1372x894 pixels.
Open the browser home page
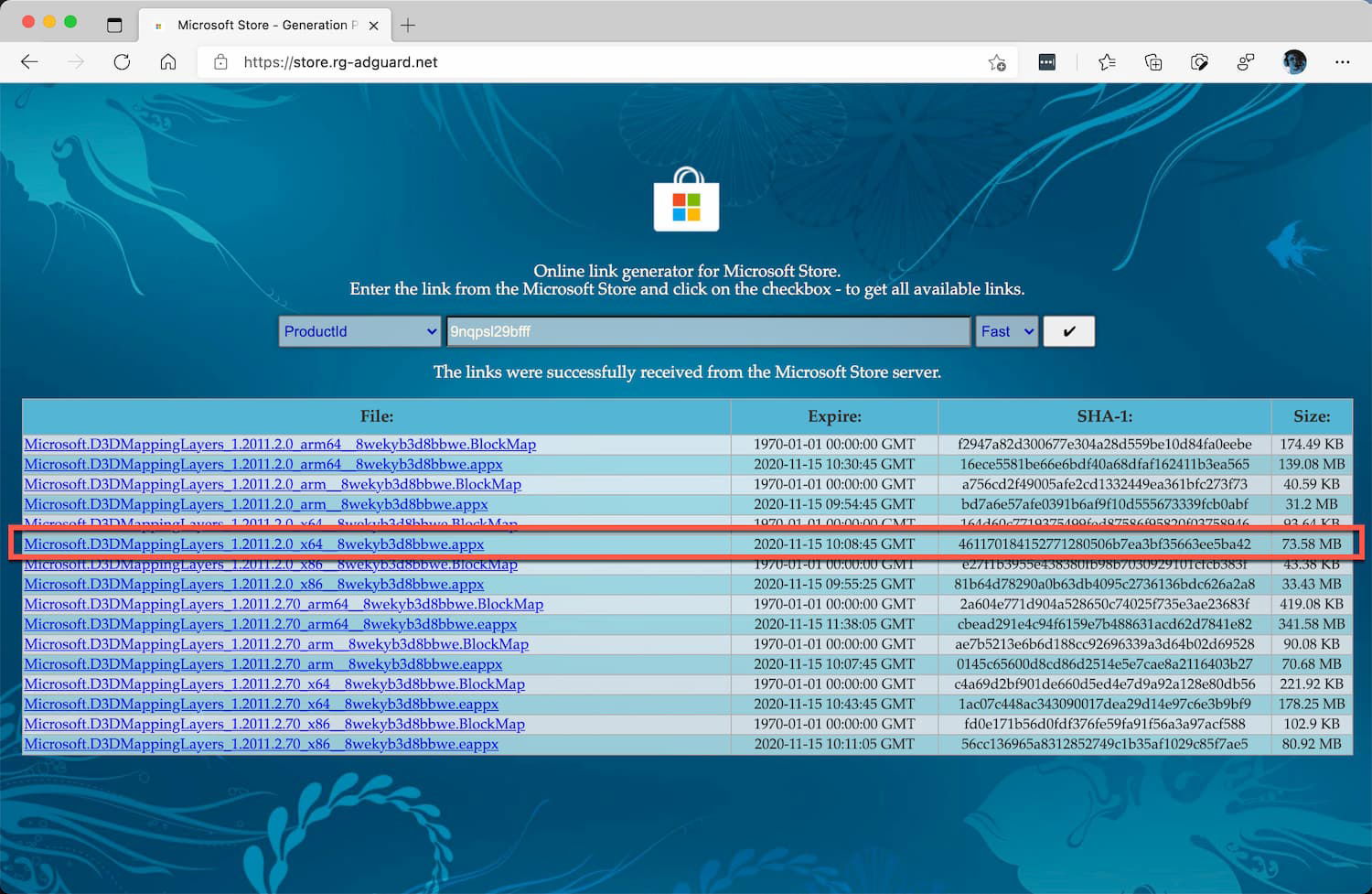click(168, 62)
